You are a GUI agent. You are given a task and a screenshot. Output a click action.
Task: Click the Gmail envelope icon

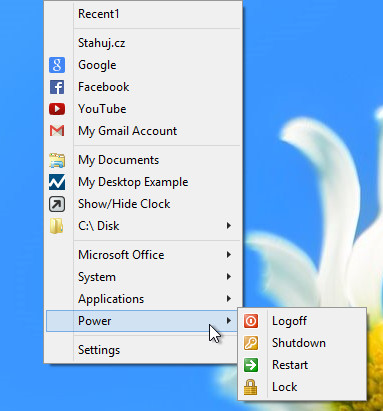tap(57, 131)
